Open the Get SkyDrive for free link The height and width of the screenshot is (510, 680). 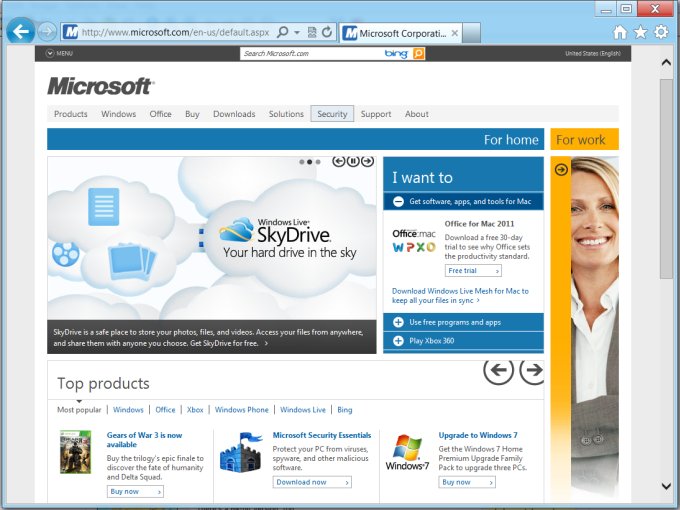[229, 343]
